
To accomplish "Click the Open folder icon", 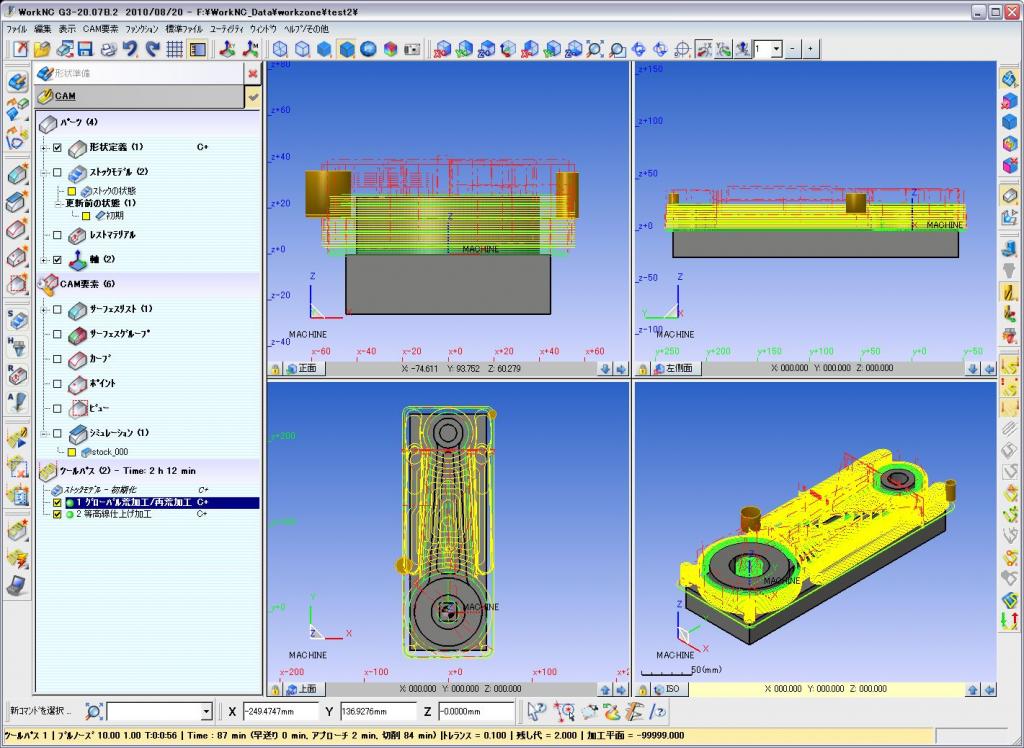I will [x=42, y=49].
